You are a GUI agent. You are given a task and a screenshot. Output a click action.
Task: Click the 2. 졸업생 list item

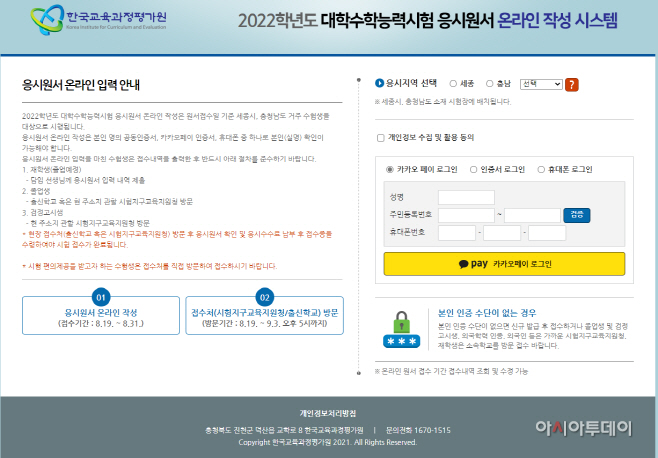click(x=36, y=191)
